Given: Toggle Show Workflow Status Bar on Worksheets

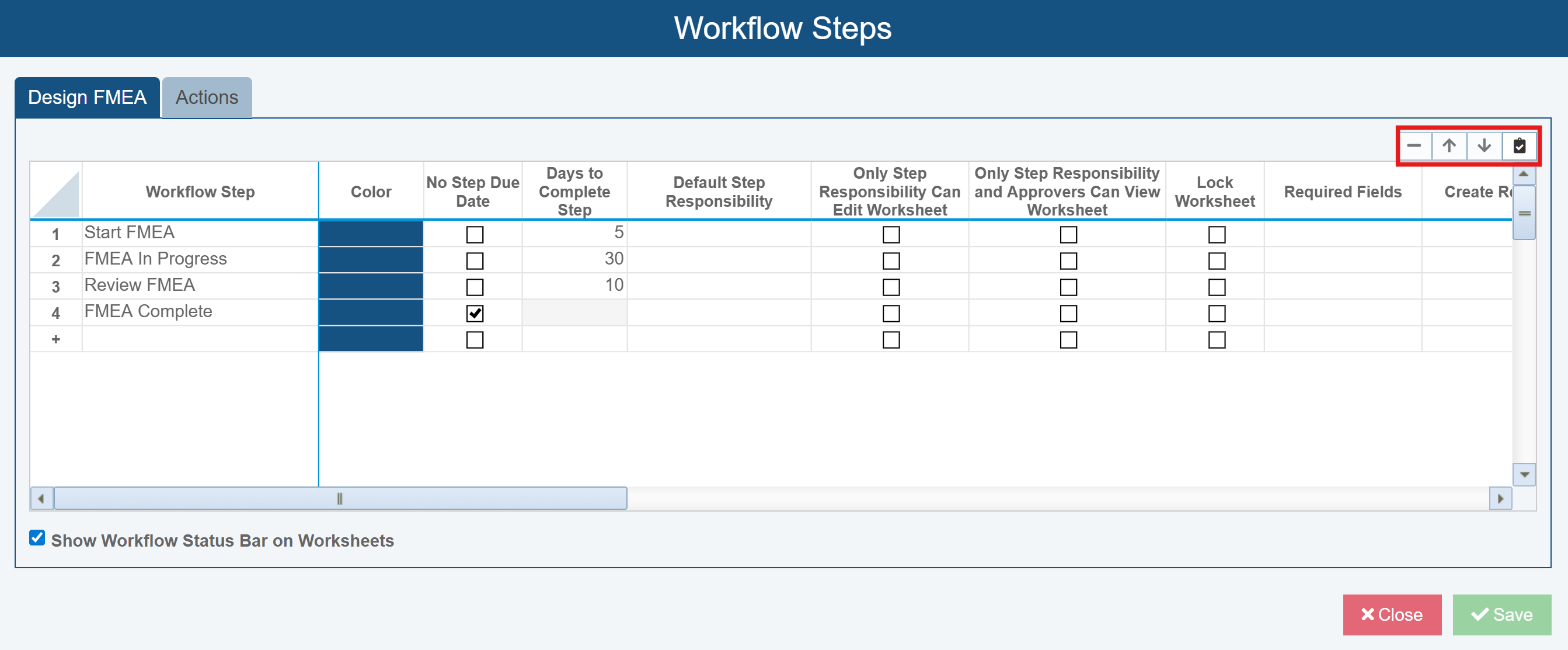Looking at the screenshot, I should [x=37, y=538].
